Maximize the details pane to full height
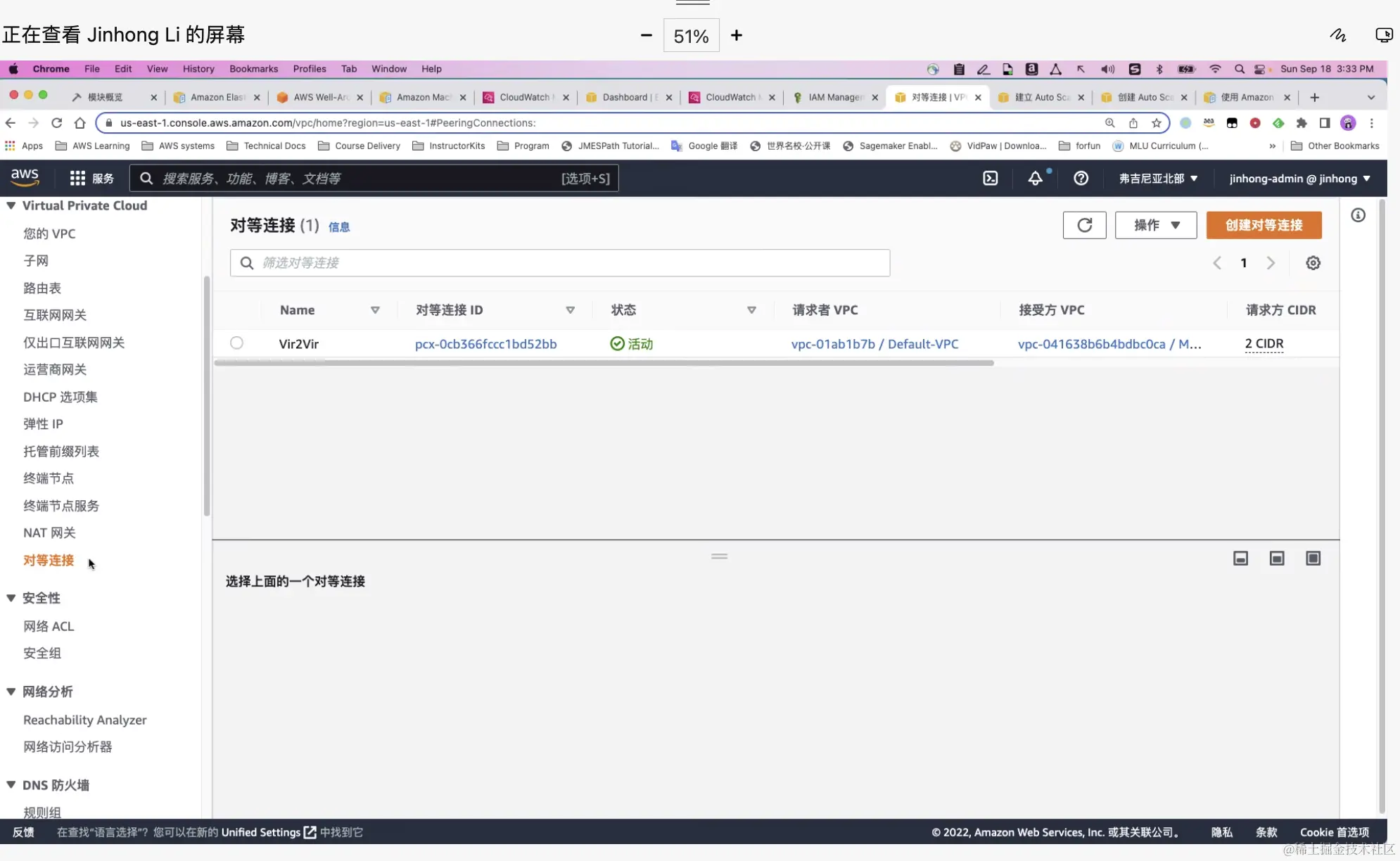This screenshot has height=861, width=1400. (x=1313, y=559)
